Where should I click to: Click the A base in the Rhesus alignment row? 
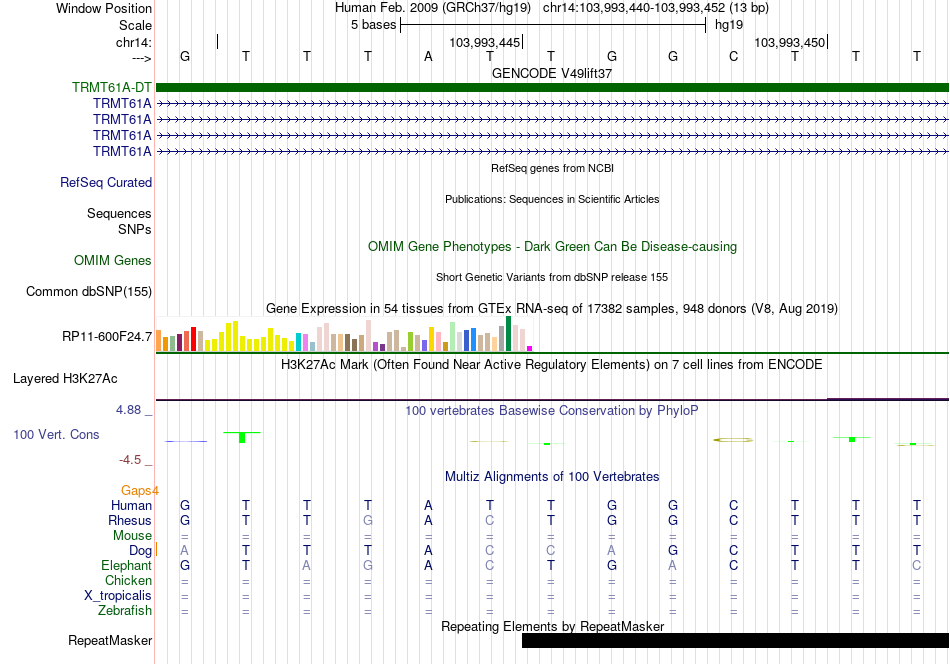tap(428, 520)
